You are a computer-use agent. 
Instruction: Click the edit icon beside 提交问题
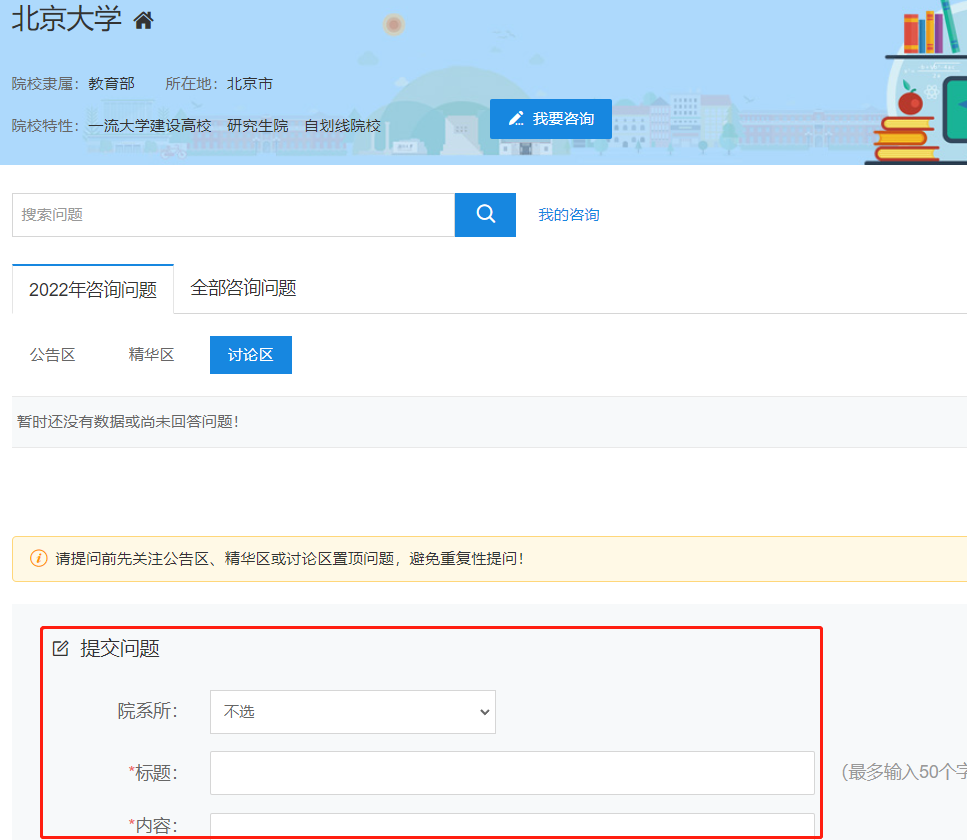tap(60, 648)
